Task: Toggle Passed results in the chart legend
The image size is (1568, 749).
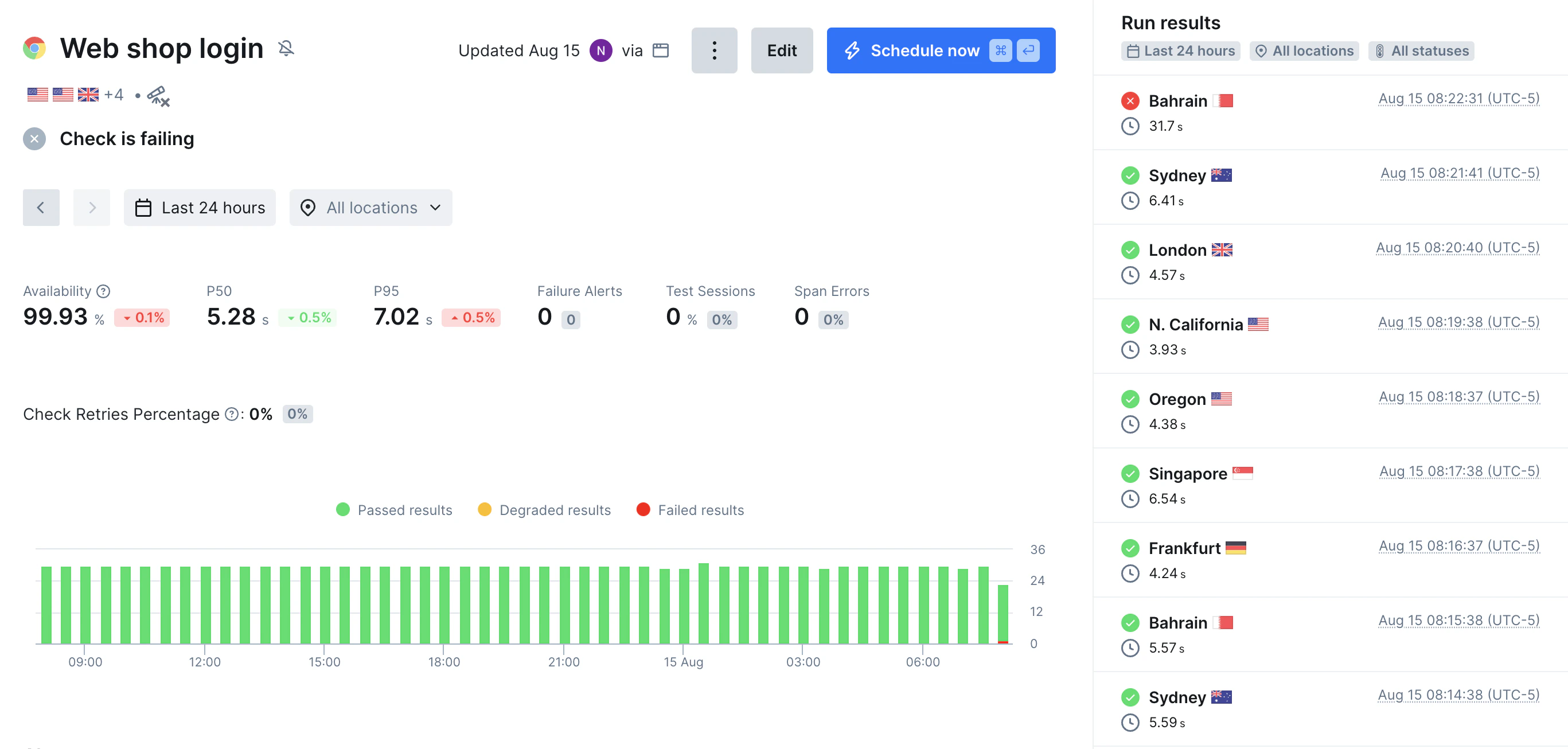Action: tap(394, 510)
